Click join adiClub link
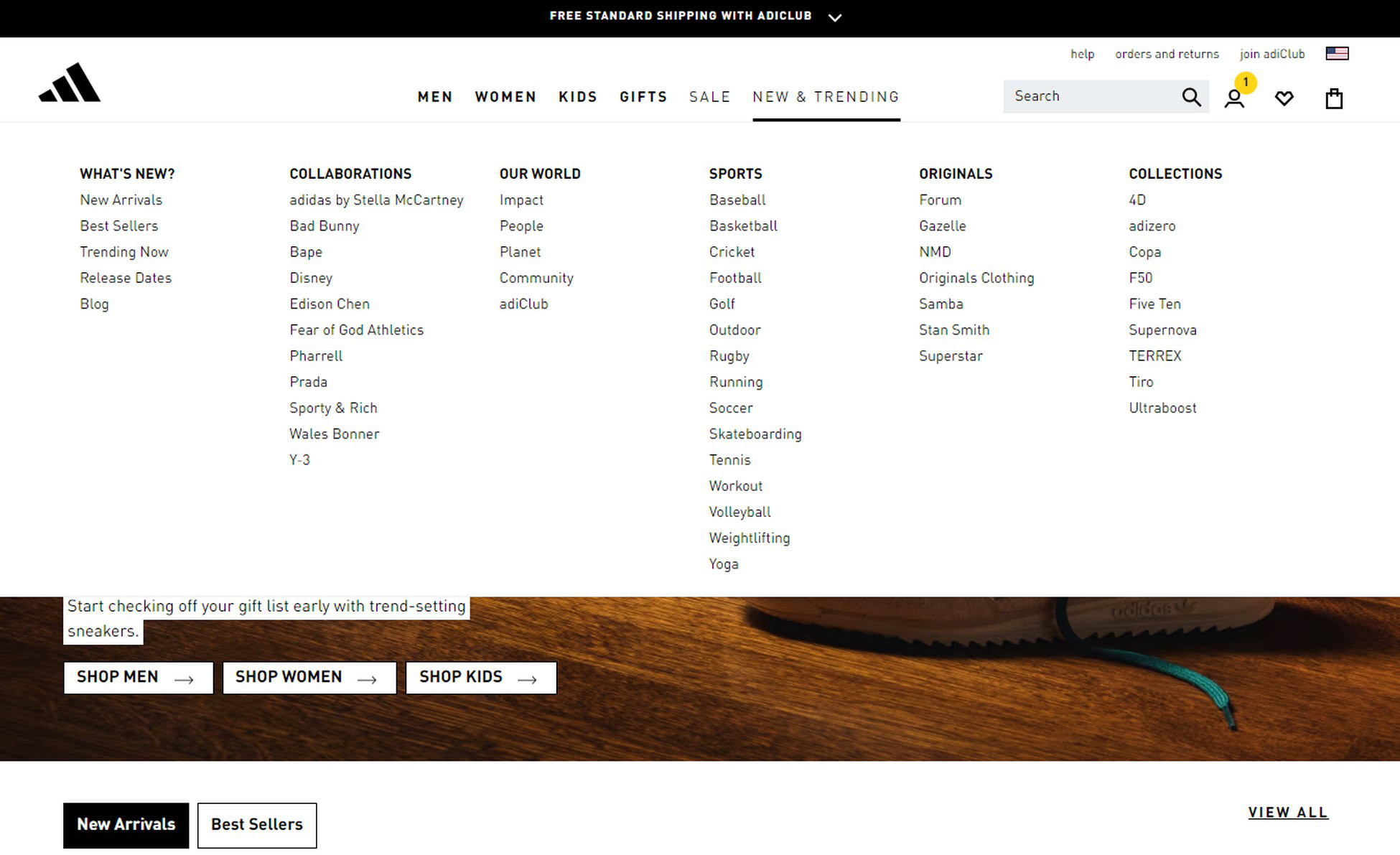1400x855 pixels. point(1272,54)
